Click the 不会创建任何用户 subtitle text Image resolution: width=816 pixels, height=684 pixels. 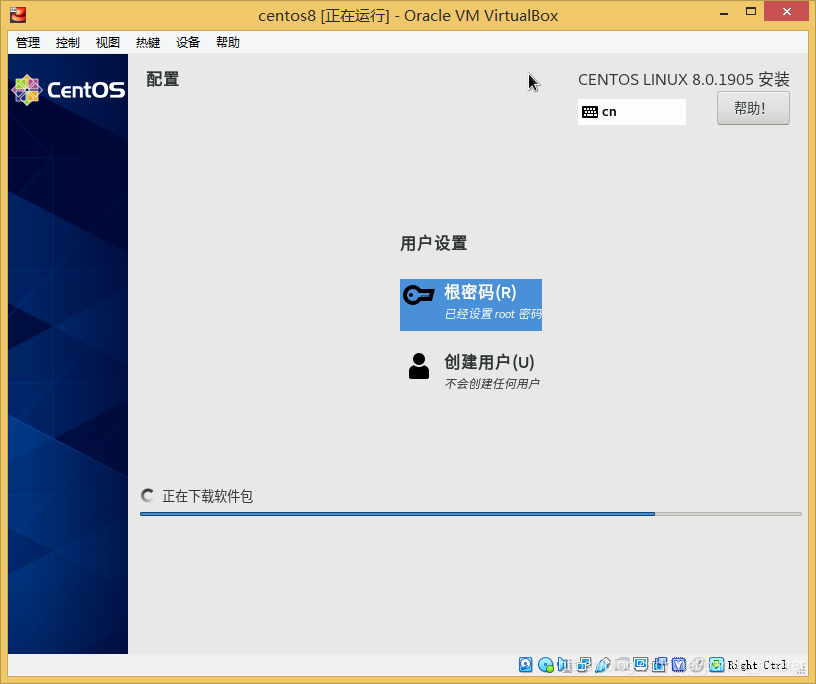tap(492, 384)
